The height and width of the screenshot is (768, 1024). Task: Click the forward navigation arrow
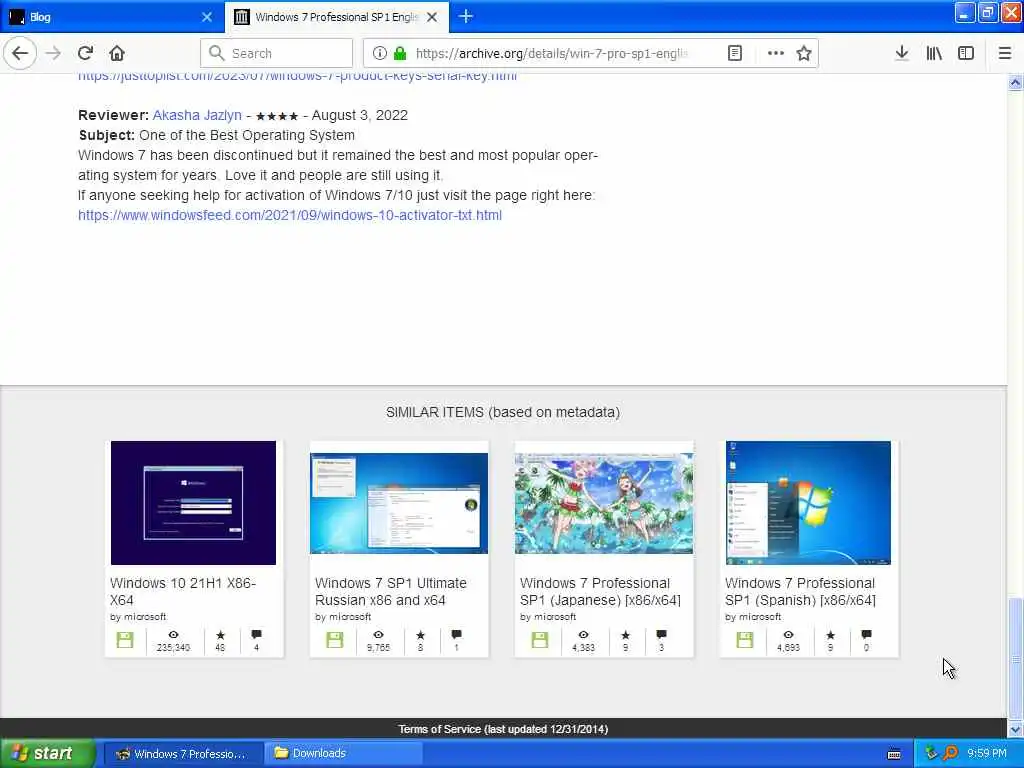tap(54, 53)
